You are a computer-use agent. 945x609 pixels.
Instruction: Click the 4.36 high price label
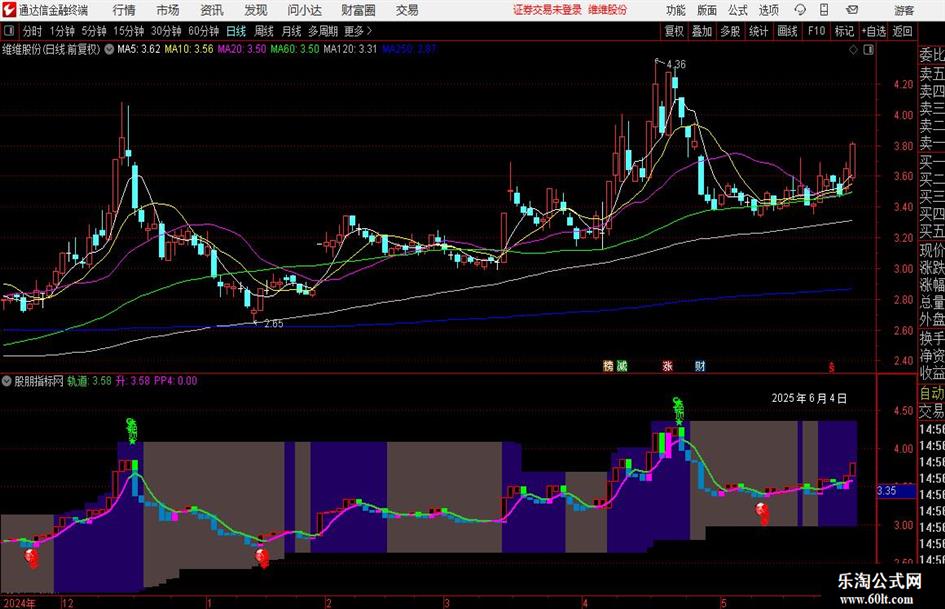coord(676,64)
